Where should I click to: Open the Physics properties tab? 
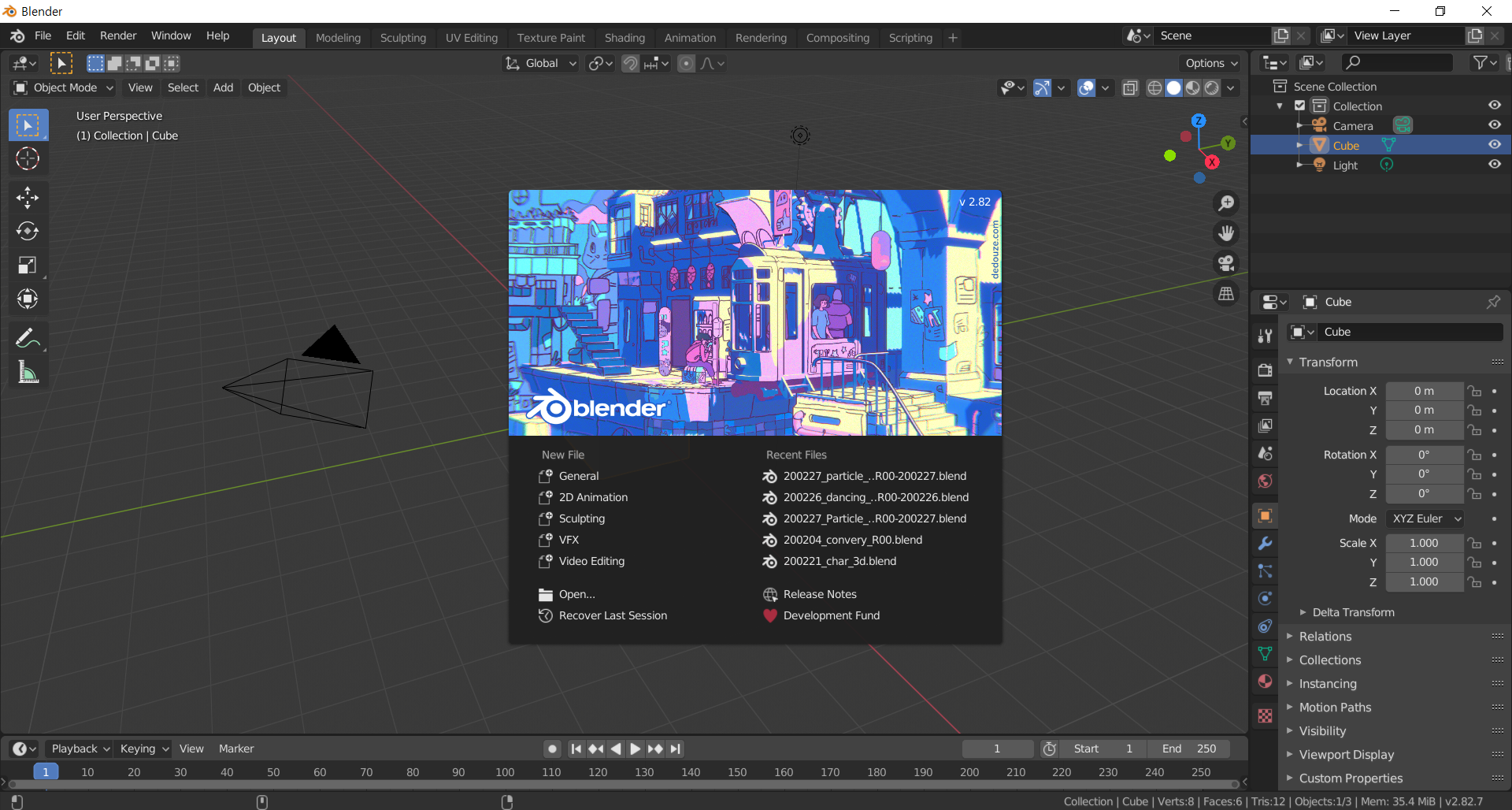(x=1265, y=598)
